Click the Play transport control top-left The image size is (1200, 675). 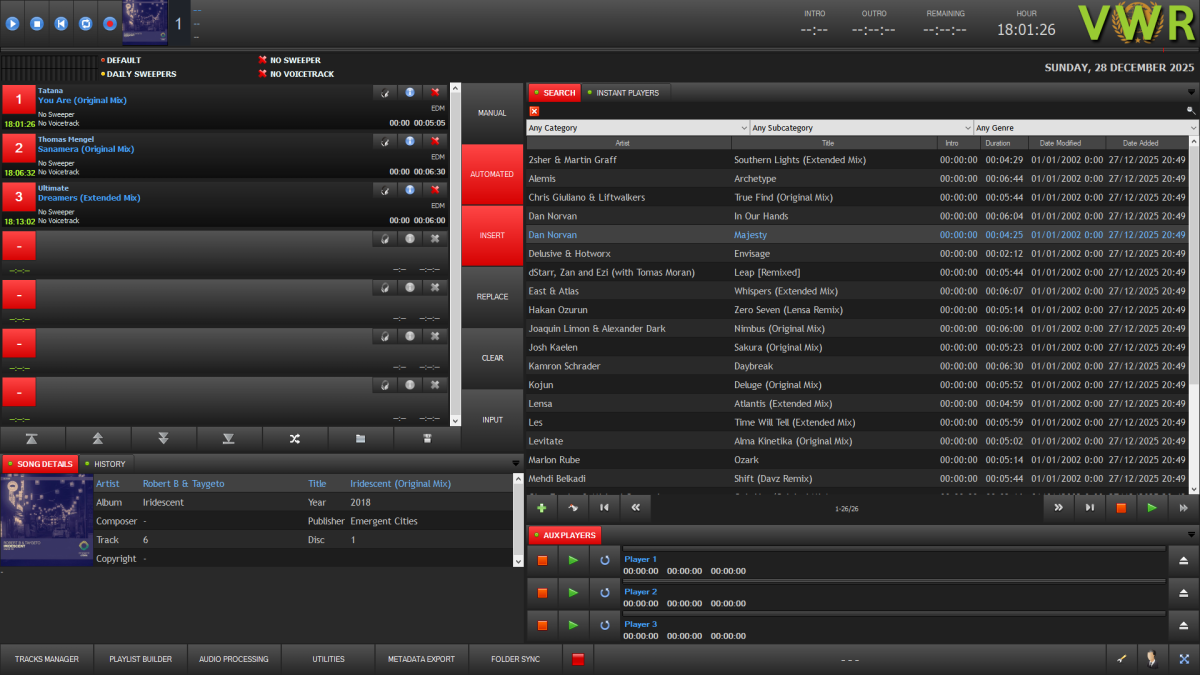click(11, 23)
